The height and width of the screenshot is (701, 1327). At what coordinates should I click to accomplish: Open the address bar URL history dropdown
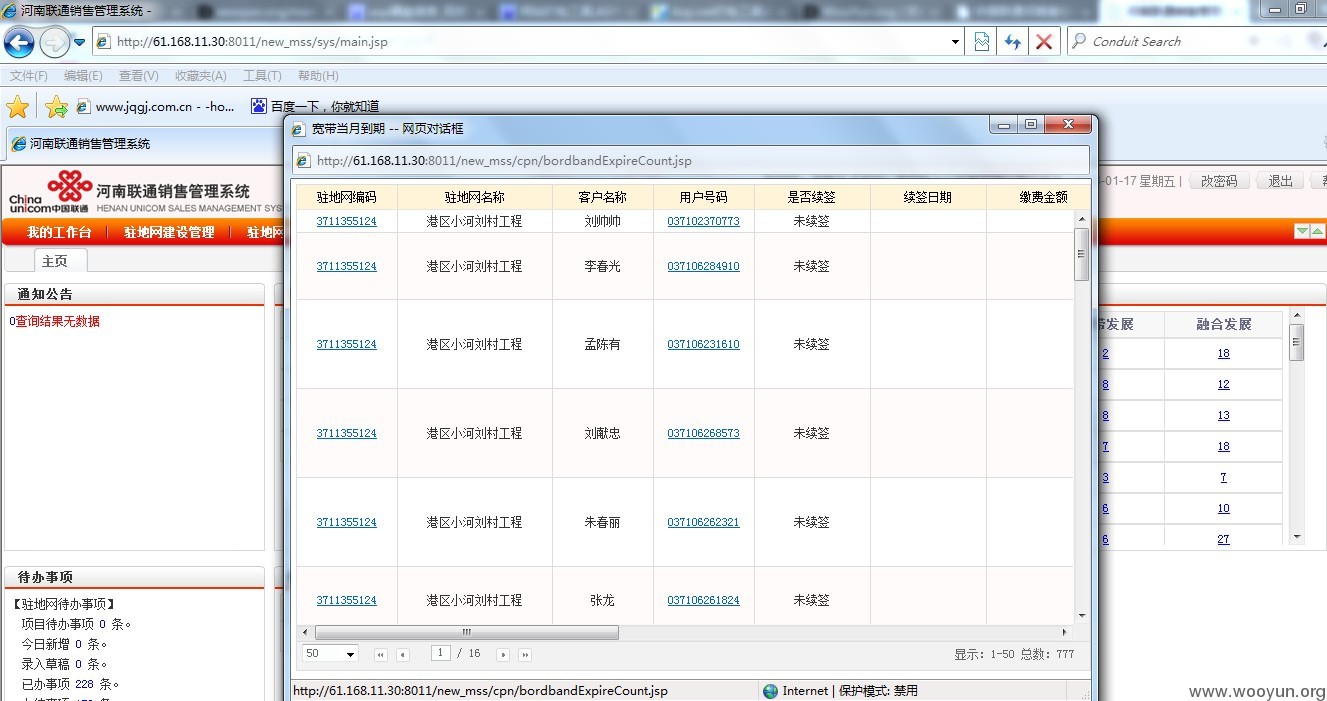[956, 42]
